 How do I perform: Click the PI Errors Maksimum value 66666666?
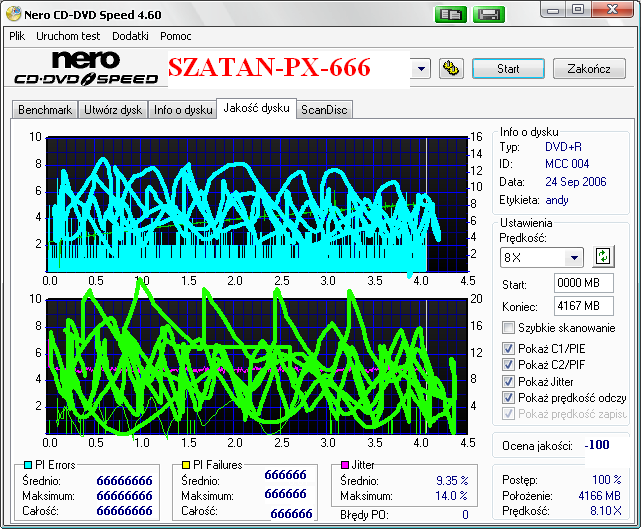124,495
